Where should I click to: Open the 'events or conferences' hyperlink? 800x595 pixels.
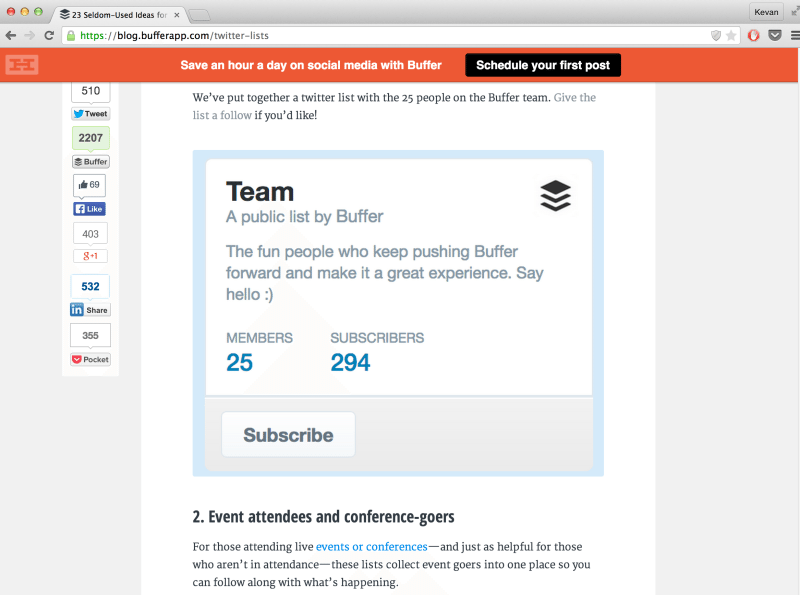(371, 546)
